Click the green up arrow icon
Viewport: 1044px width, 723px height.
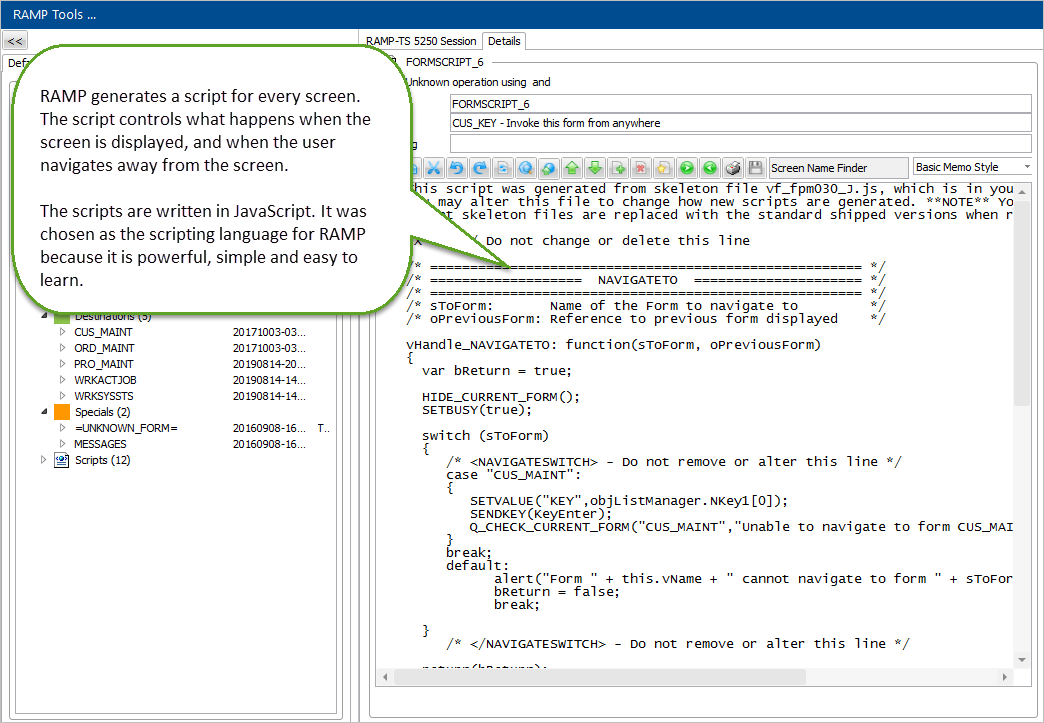[x=571, y=168]
